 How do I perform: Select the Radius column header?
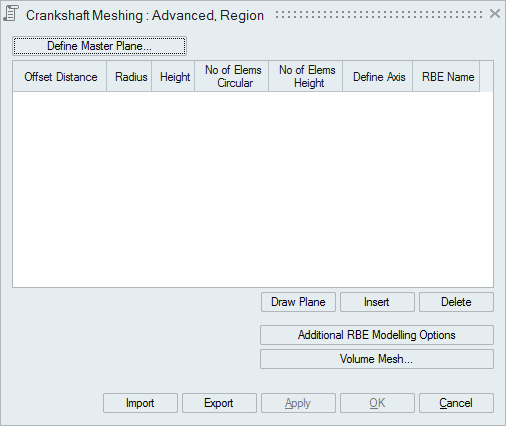pos(129,77)
